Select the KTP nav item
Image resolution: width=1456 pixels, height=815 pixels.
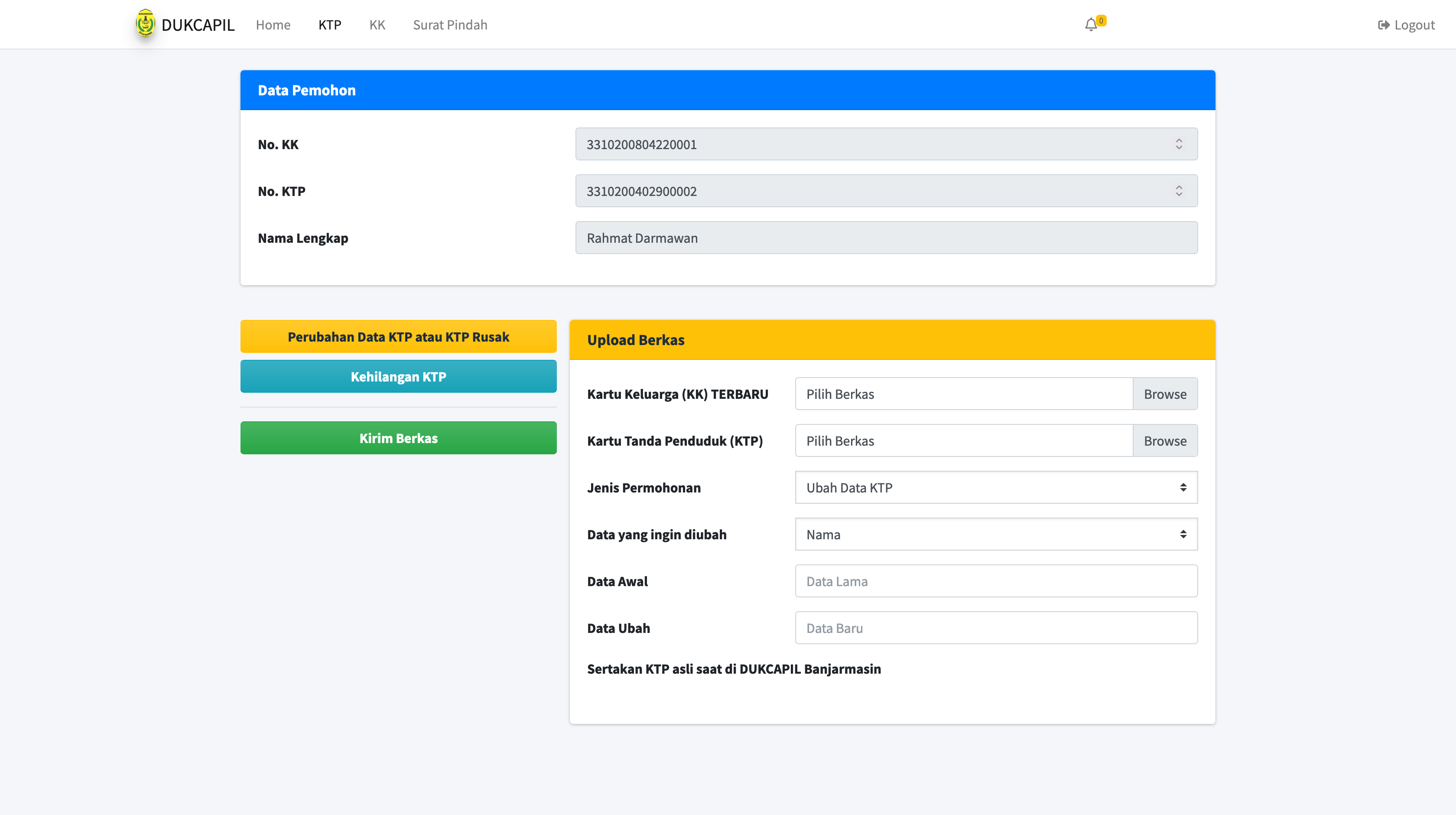point(329,25)
